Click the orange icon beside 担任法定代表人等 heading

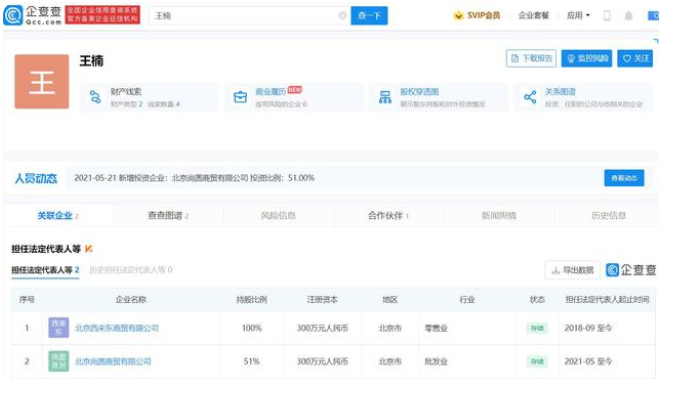click(89, 249)
